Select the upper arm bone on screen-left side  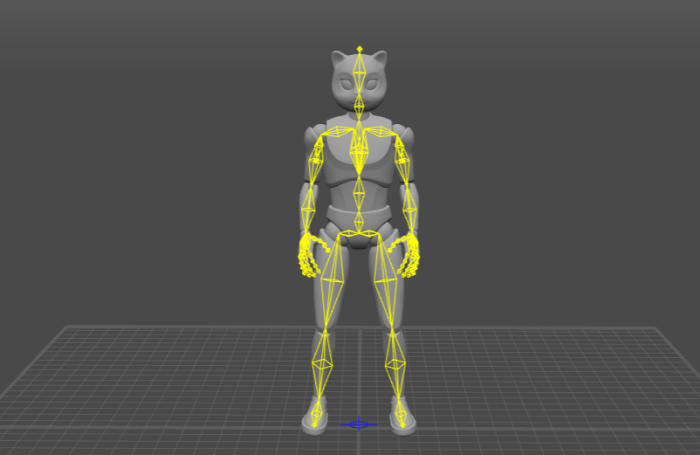click(315, 161)
